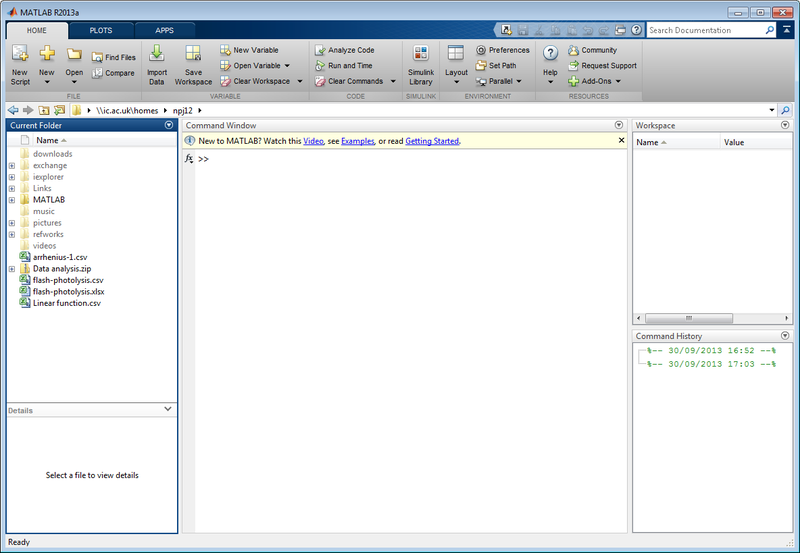
Task: Open the Getting Started link
Action: (432, 141)
